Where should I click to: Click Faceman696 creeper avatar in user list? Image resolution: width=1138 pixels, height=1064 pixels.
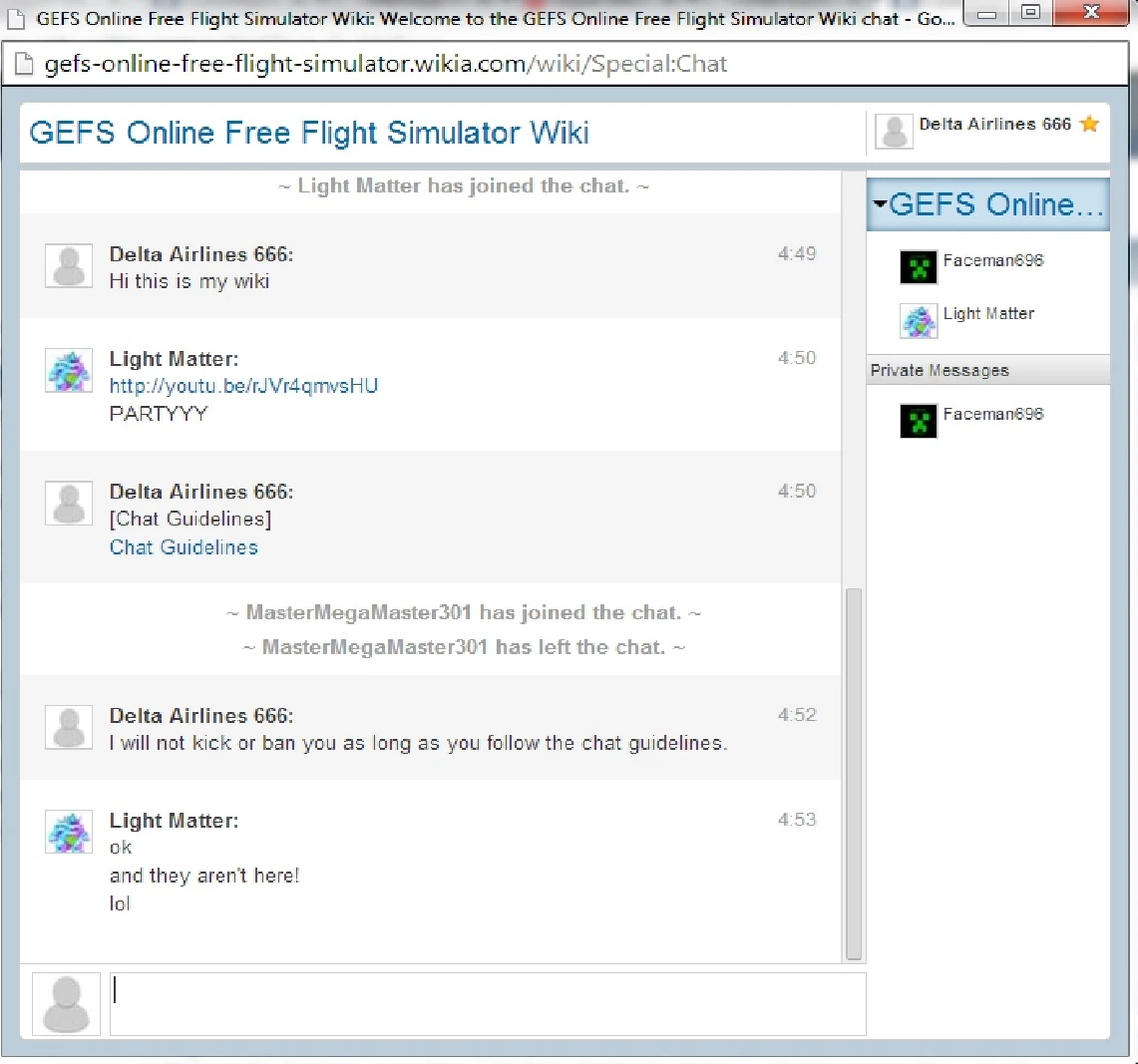click(x=918, y=266)
